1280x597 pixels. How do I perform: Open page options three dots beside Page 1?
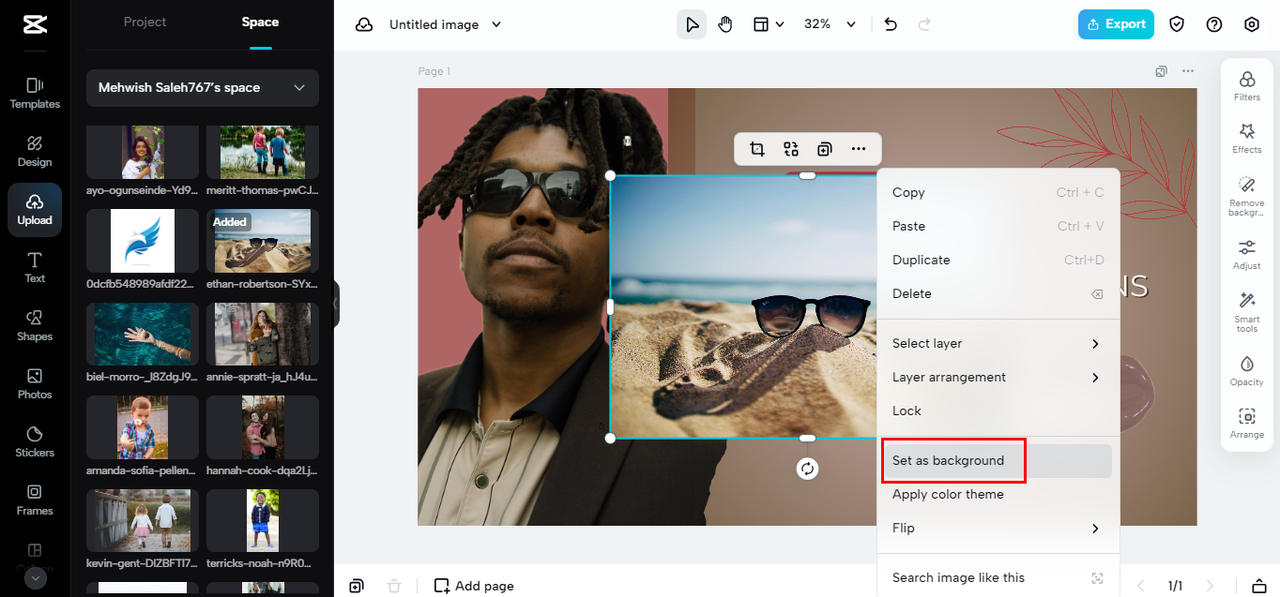(x=1188, y=71)
